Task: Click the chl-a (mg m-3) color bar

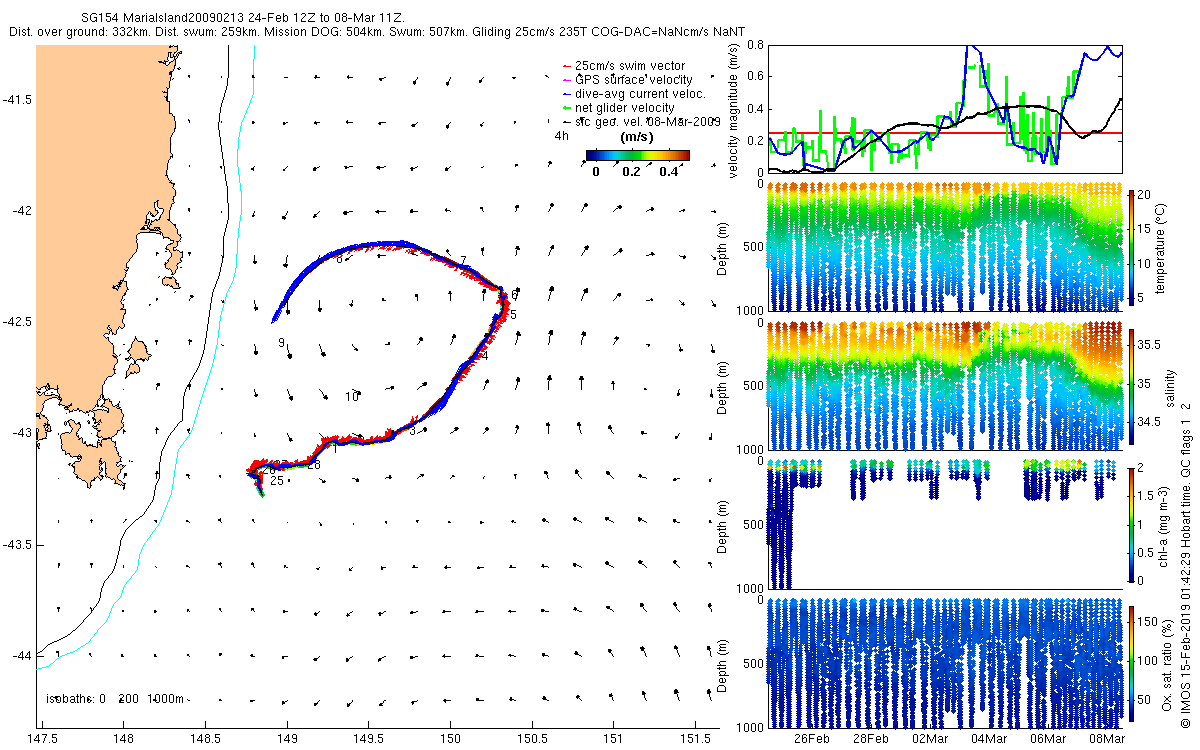Action: point(1132,524)
